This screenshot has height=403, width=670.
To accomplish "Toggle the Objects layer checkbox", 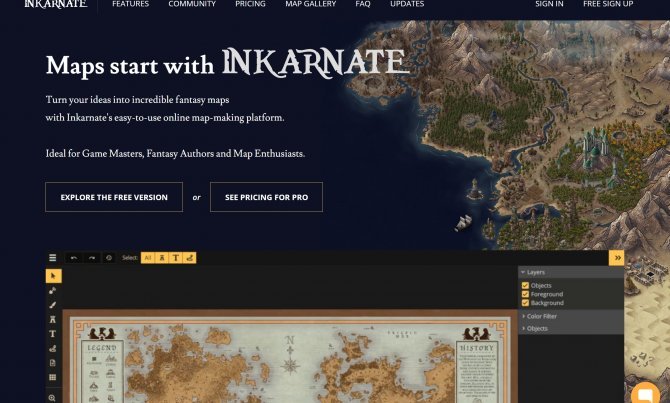I will [x=526, y=285].
